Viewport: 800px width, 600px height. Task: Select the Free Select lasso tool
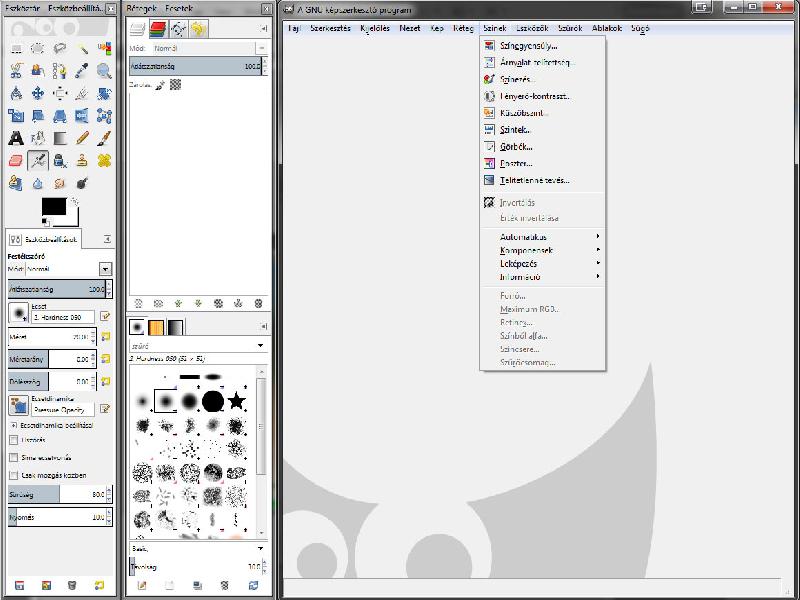click(x=60, y=49)
